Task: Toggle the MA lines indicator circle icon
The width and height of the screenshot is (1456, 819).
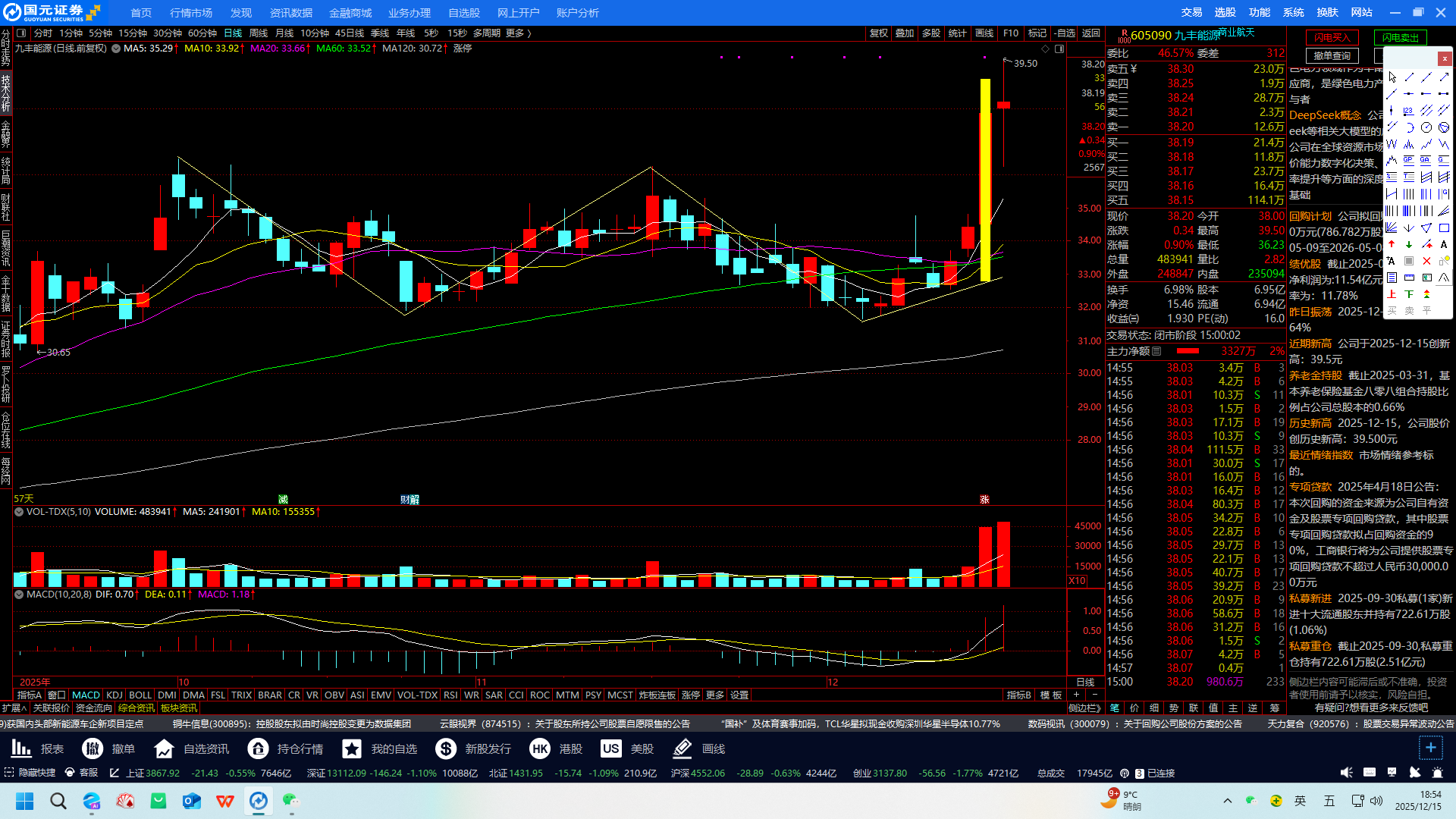Action: pyautogui.click(x=116, y=49)
